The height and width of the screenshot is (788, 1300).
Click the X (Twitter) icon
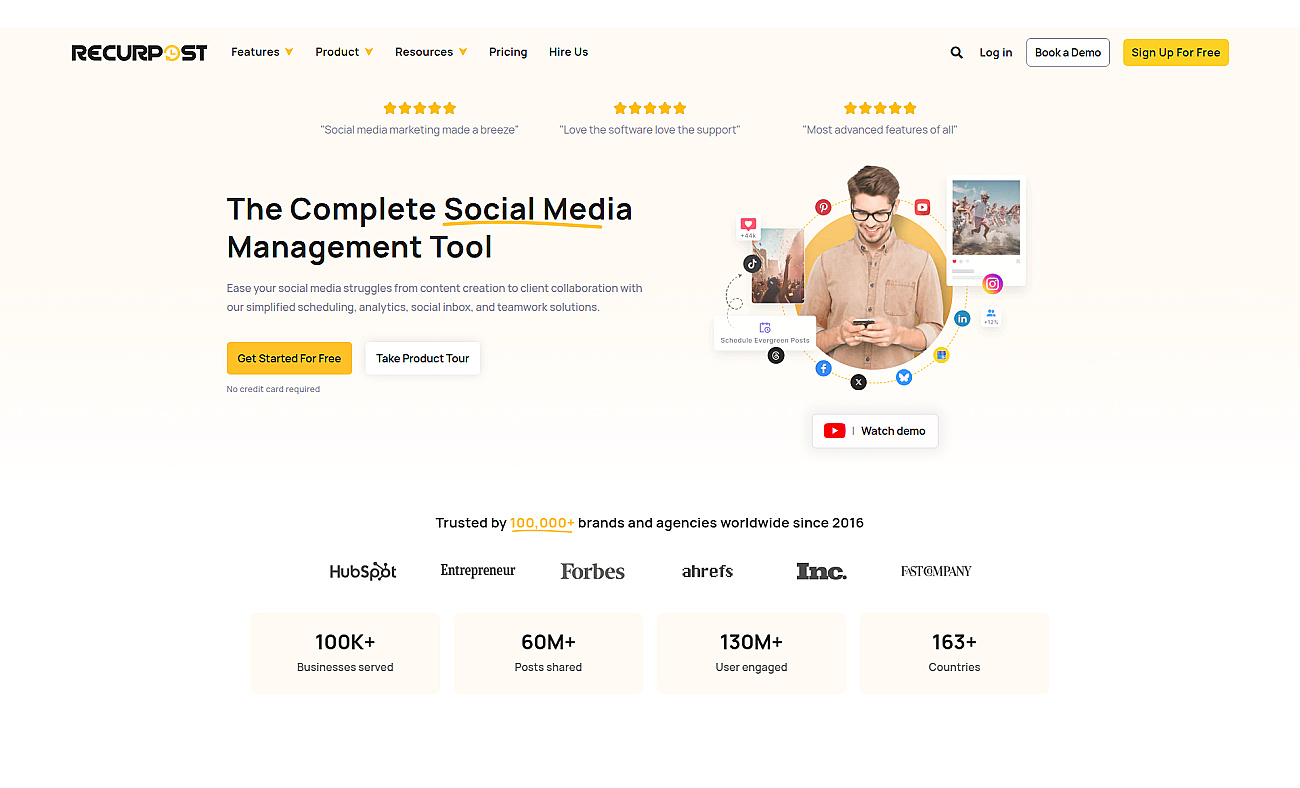pos(858,381)
